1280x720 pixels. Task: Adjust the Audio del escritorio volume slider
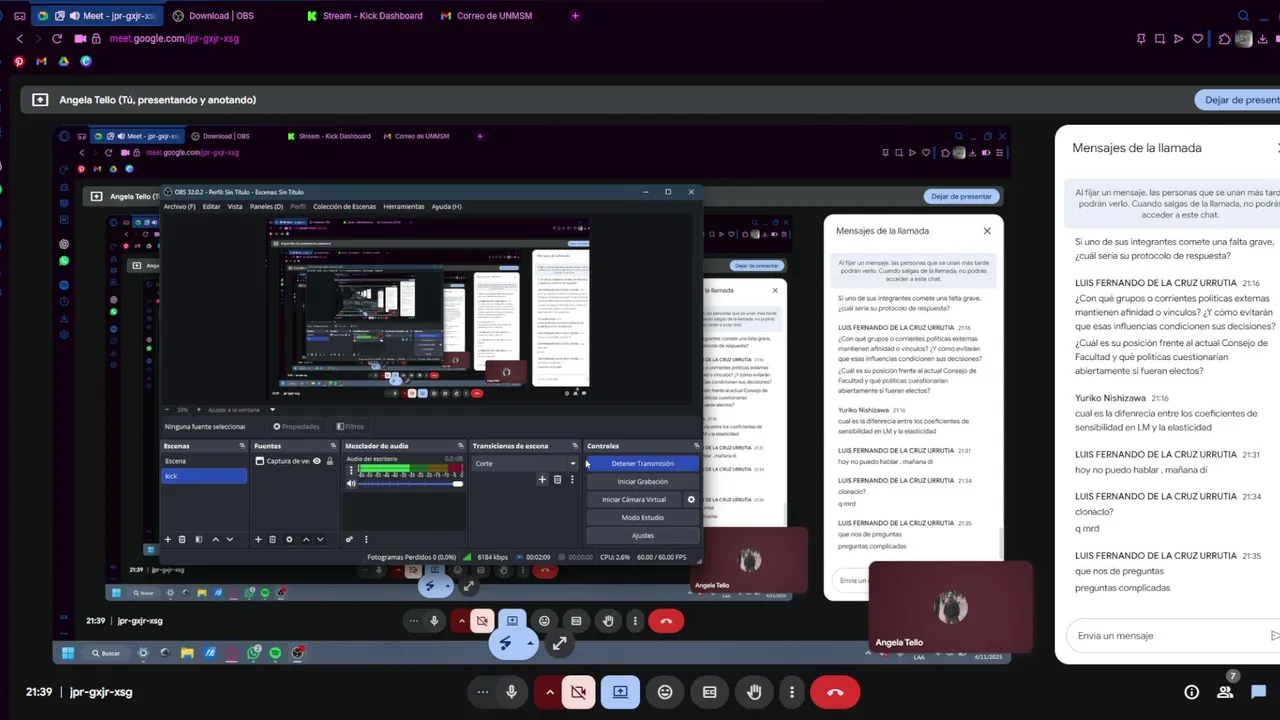point(410,484)
